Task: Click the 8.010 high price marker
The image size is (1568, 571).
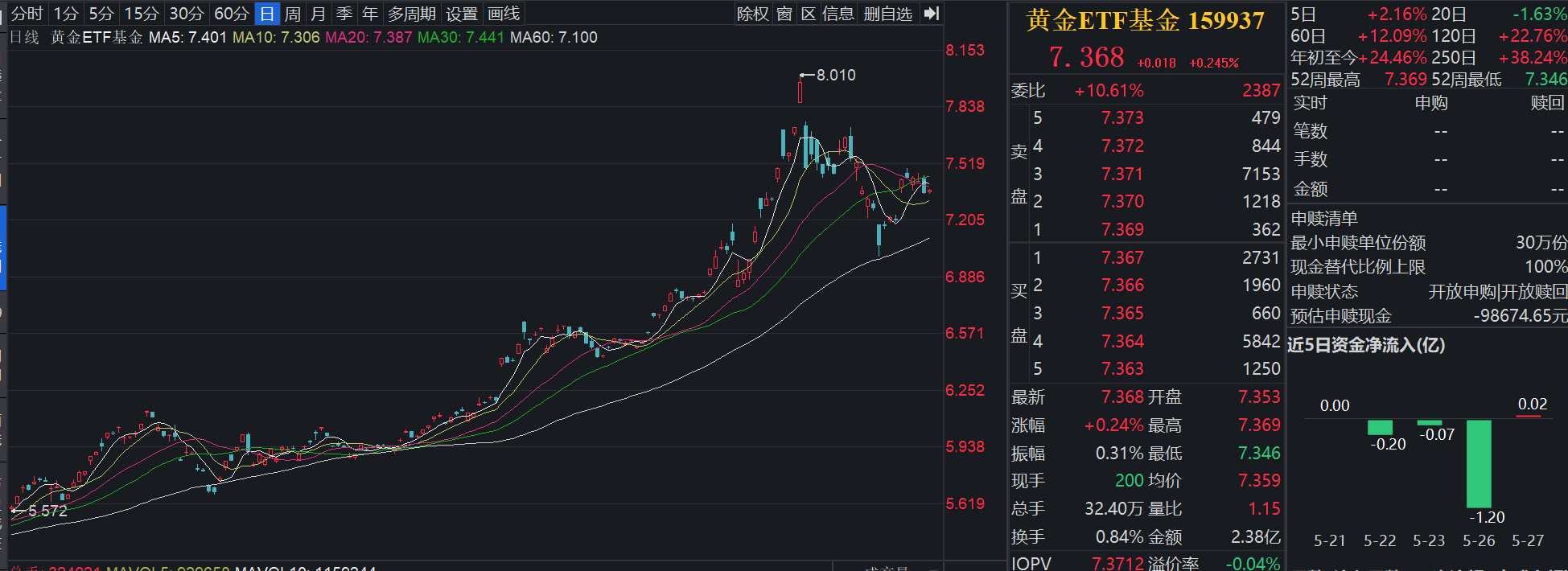Action: (x=836, y=75)
